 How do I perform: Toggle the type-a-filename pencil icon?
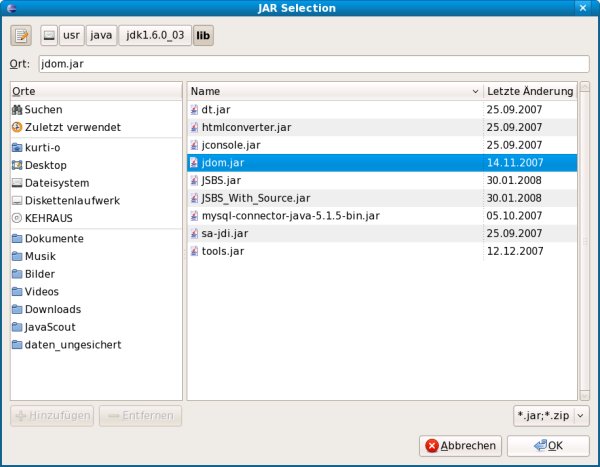pos(21,36)
